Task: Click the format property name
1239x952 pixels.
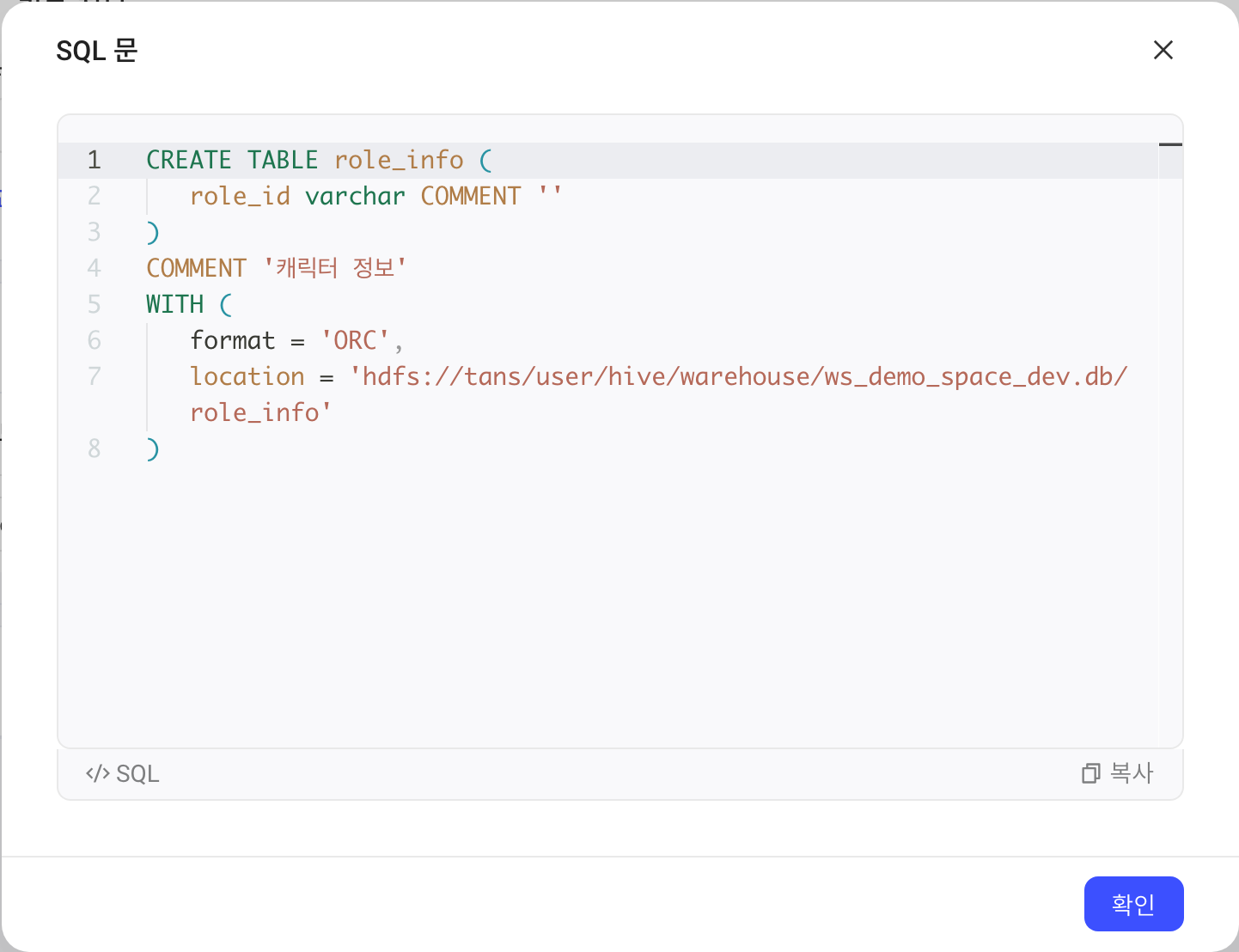Action: tap(233, 340)
